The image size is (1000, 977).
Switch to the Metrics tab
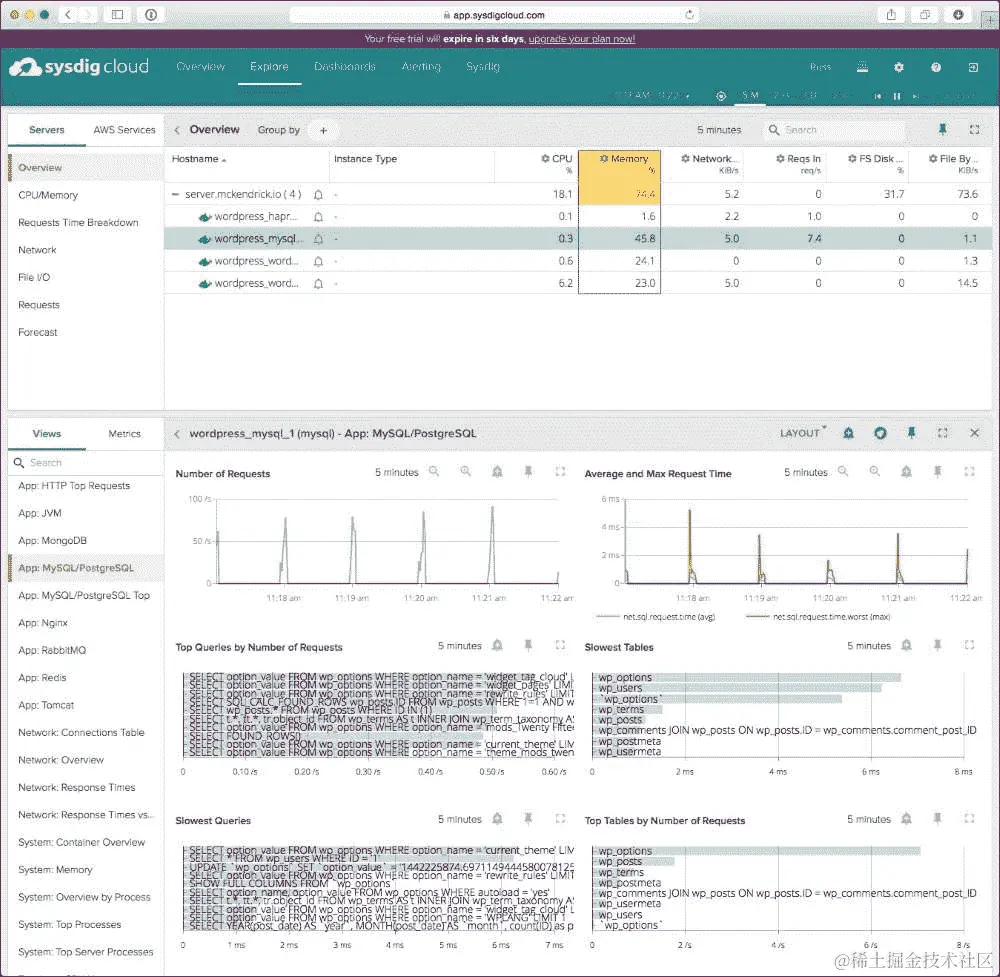[124, 434]
